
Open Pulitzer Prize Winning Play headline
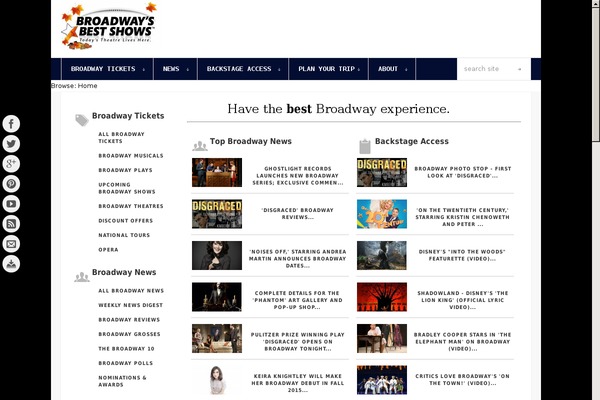[x=298, y=341]
